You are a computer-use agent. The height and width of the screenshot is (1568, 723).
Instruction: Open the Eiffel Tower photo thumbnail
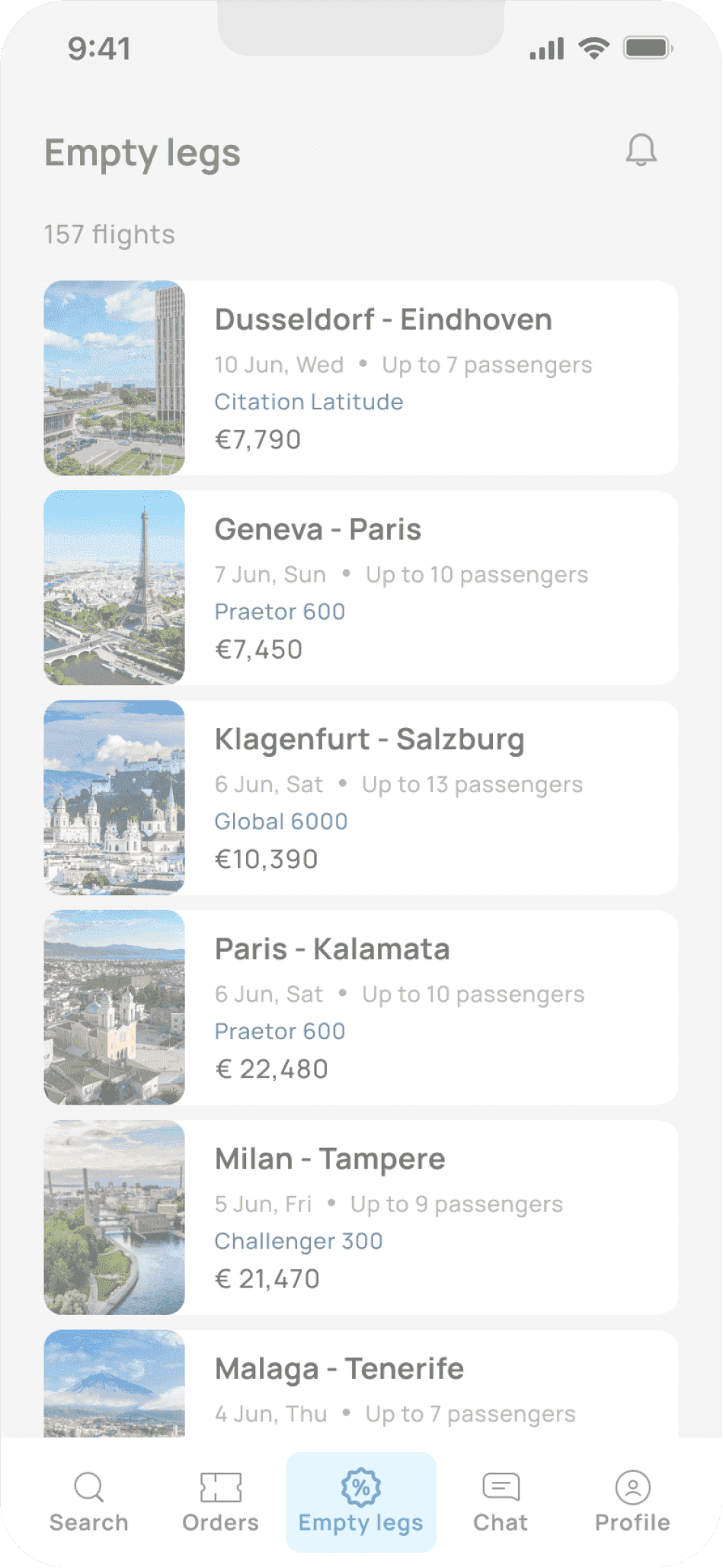[114, 588]
